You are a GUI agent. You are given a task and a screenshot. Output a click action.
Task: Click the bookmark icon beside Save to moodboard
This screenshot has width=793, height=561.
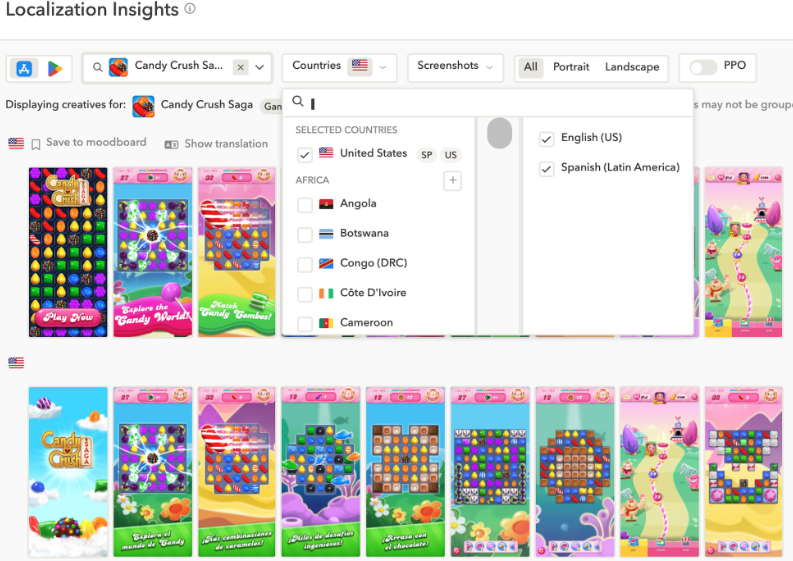36,145
